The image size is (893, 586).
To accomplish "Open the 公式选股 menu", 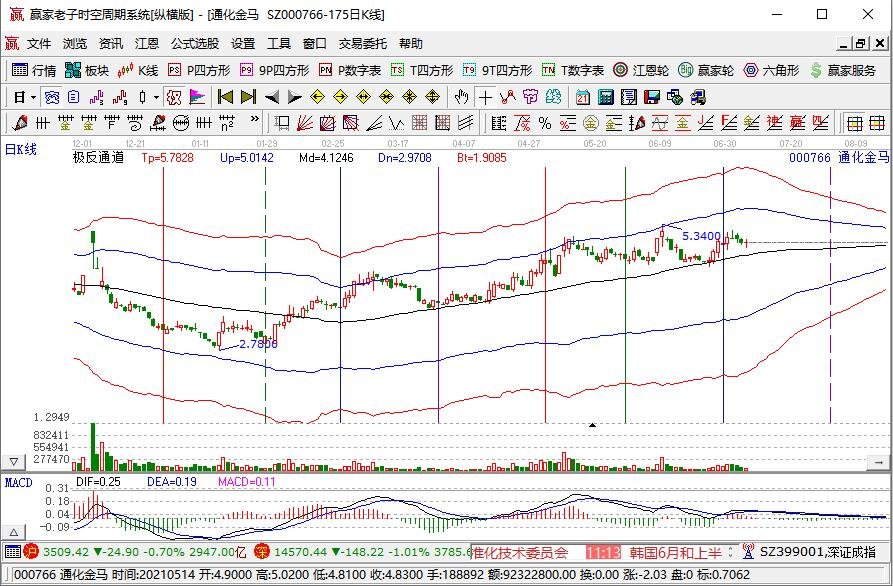I will 195,44.
